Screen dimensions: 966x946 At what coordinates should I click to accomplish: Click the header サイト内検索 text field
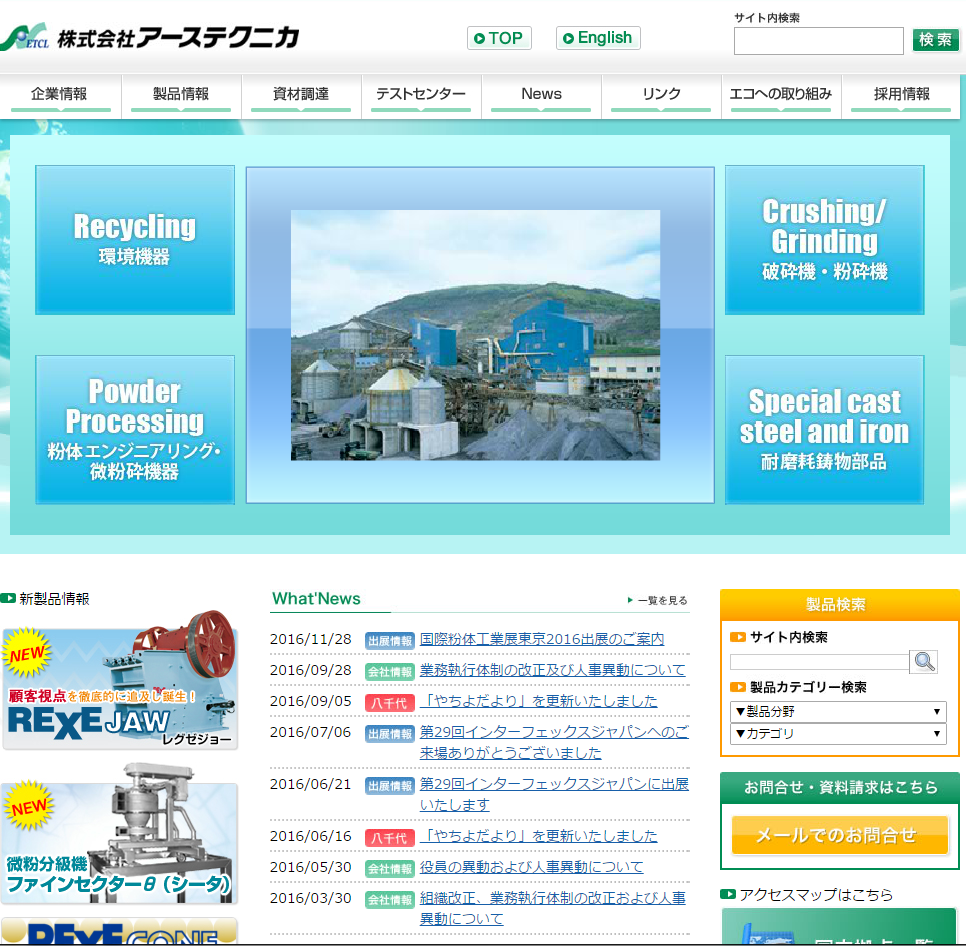tap(818, 41)
